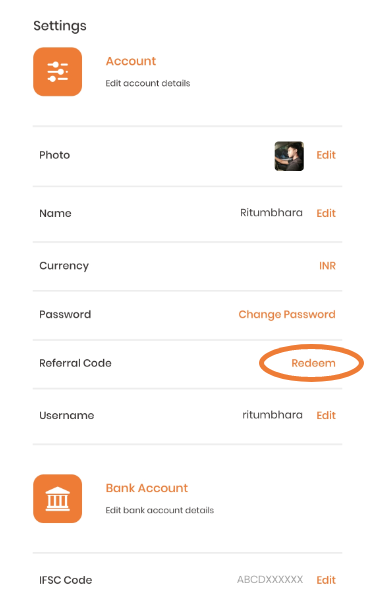The height and width of the screenshot is (593, 375).
Task: Click the Settings title
Action: click(x=60, y=26)
